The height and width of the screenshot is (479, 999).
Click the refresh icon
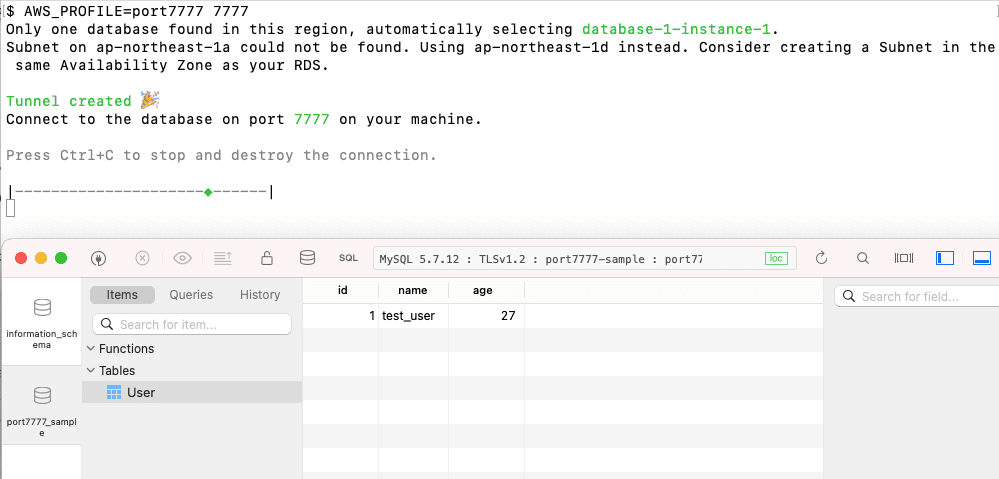point(822,258)
